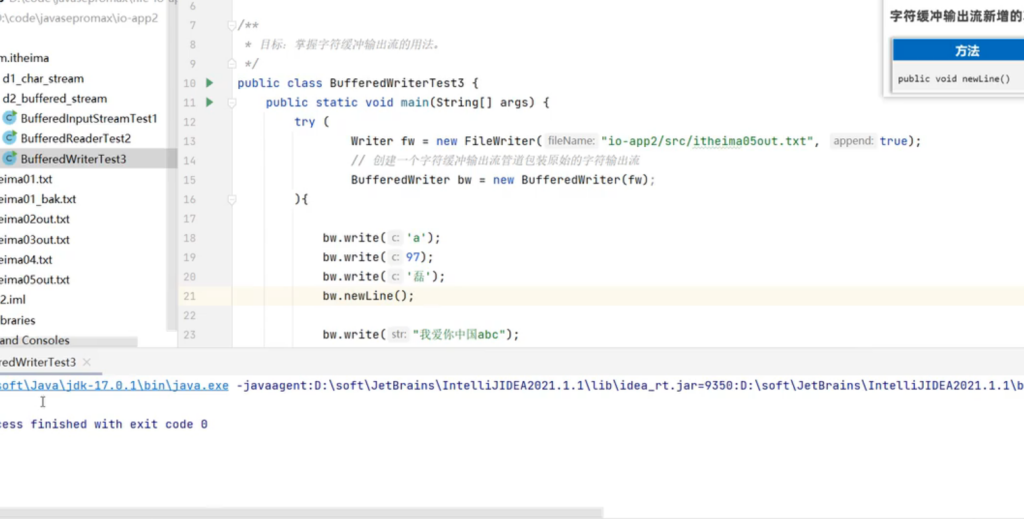Screen dimensions: 1024x519
Task: Collapse the Javadoc comment fold marker
Action: [x=232, y=25]
